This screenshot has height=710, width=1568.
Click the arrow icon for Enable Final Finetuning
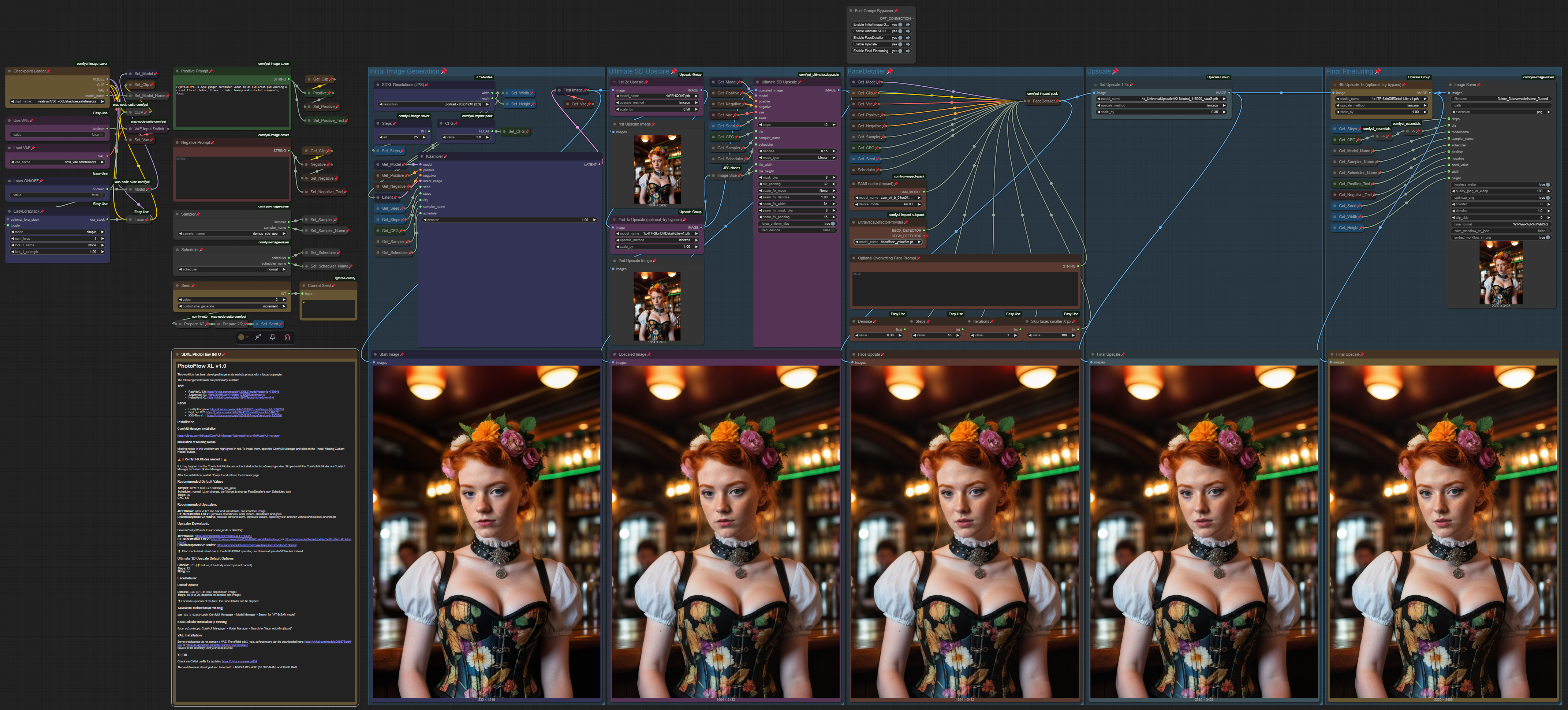[908, 51]
